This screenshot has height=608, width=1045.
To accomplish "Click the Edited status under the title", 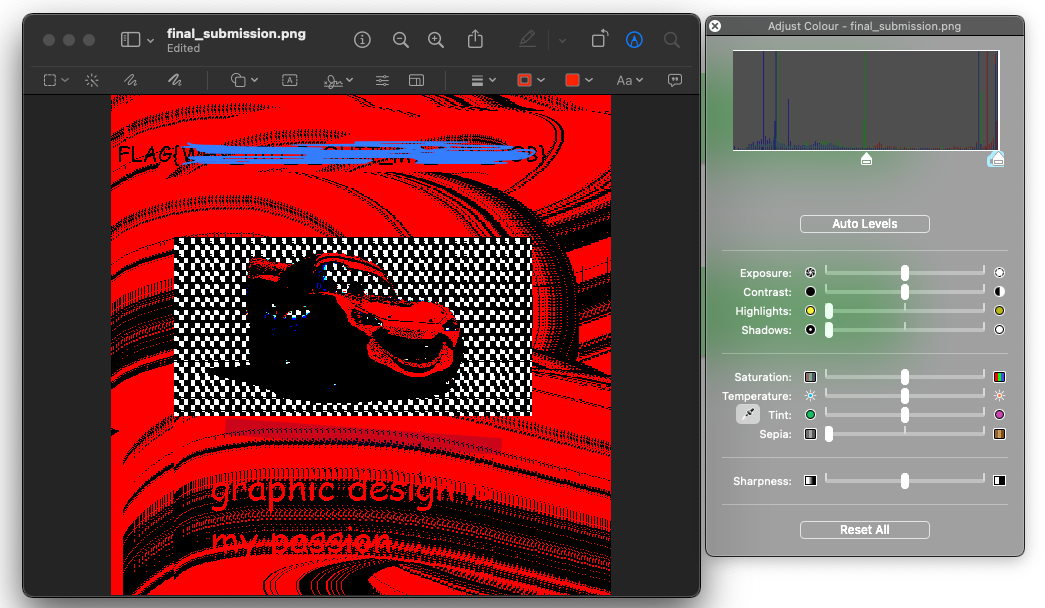I will [183, 48].
